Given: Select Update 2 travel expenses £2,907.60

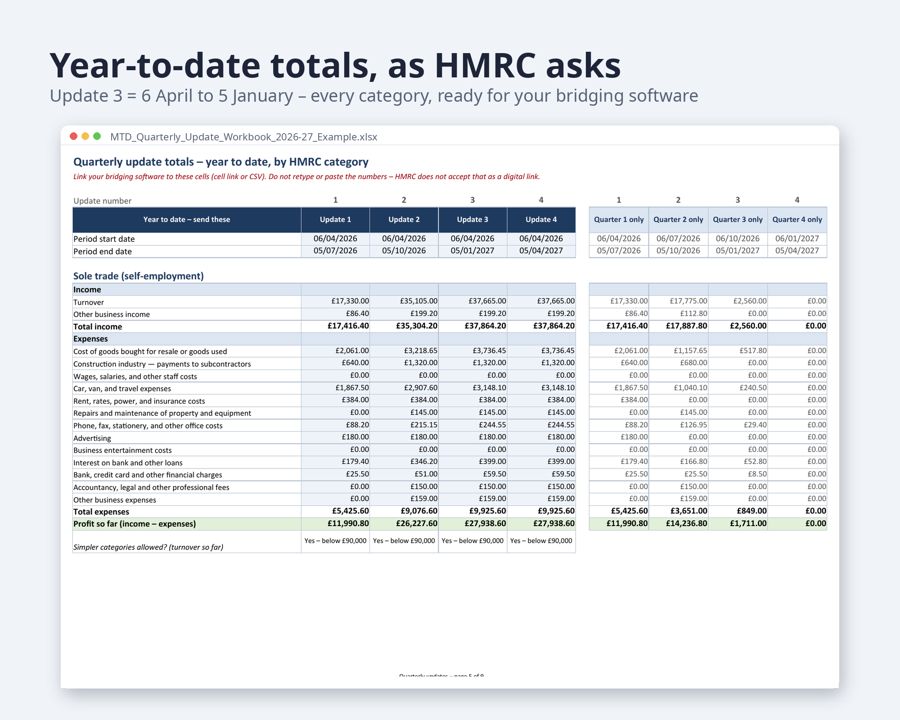Looking at the screenshot, I should point(404,388).
